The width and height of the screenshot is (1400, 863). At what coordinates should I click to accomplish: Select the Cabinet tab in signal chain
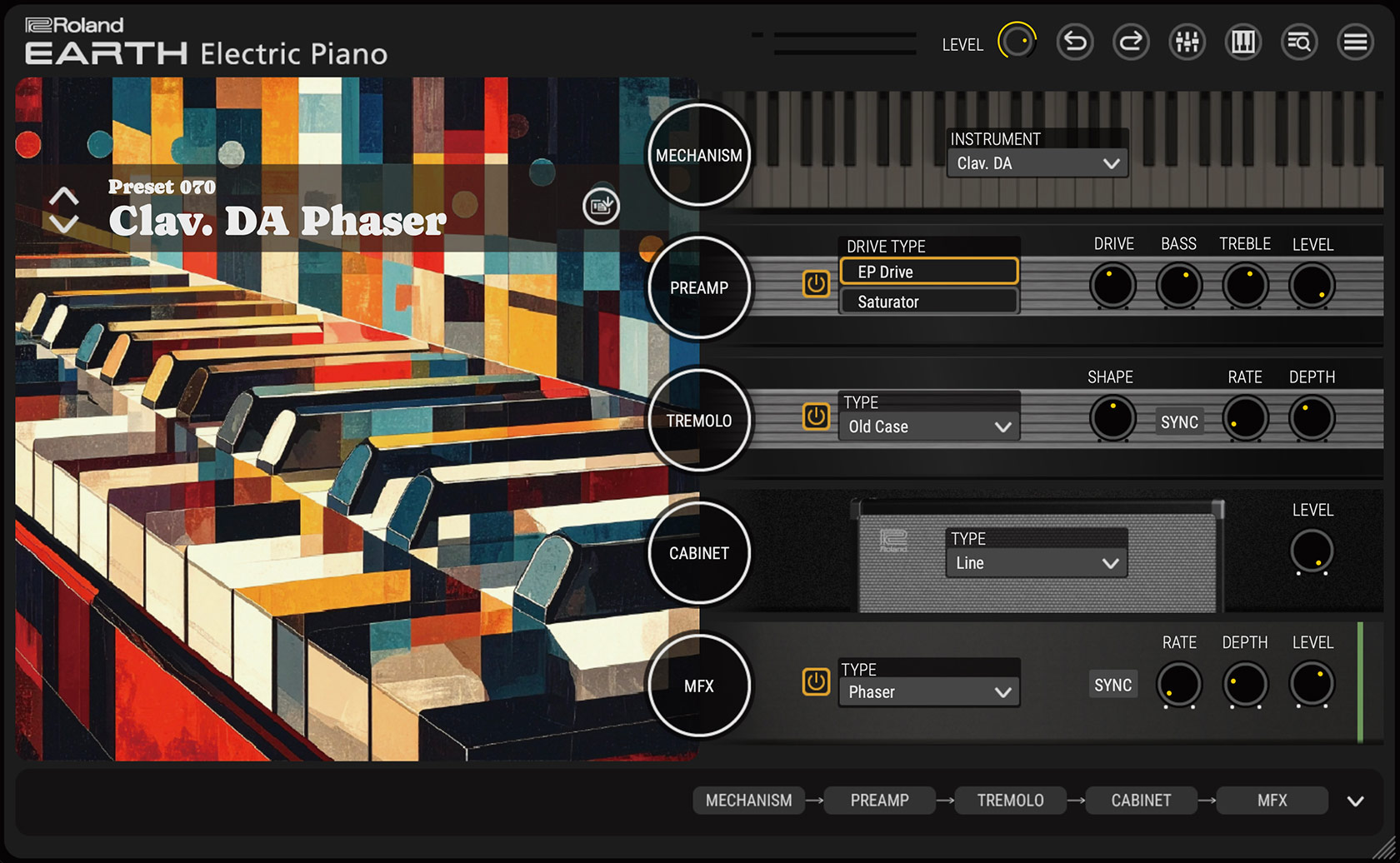pyautogui.click(x=1141, y=801)
